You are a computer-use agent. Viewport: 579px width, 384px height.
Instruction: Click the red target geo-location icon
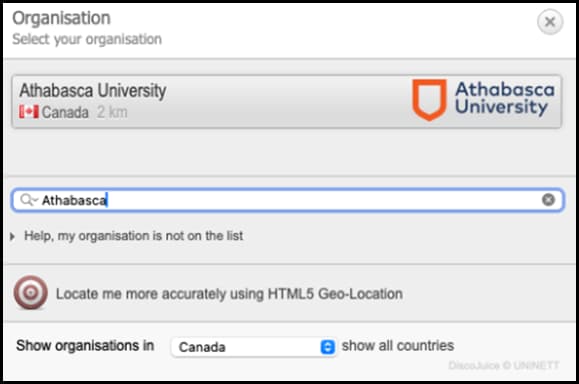31,292
